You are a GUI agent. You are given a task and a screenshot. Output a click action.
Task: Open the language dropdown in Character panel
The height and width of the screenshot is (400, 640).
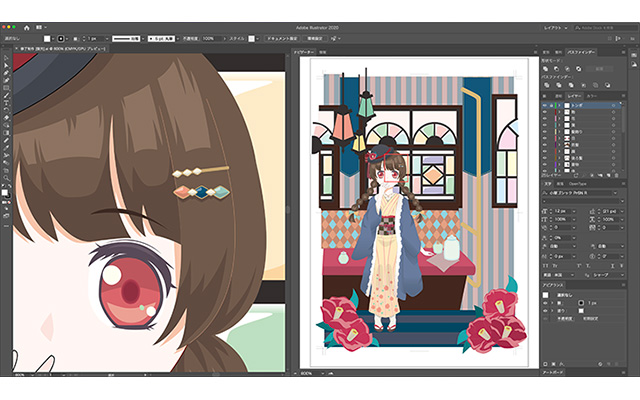click(559, 275)
